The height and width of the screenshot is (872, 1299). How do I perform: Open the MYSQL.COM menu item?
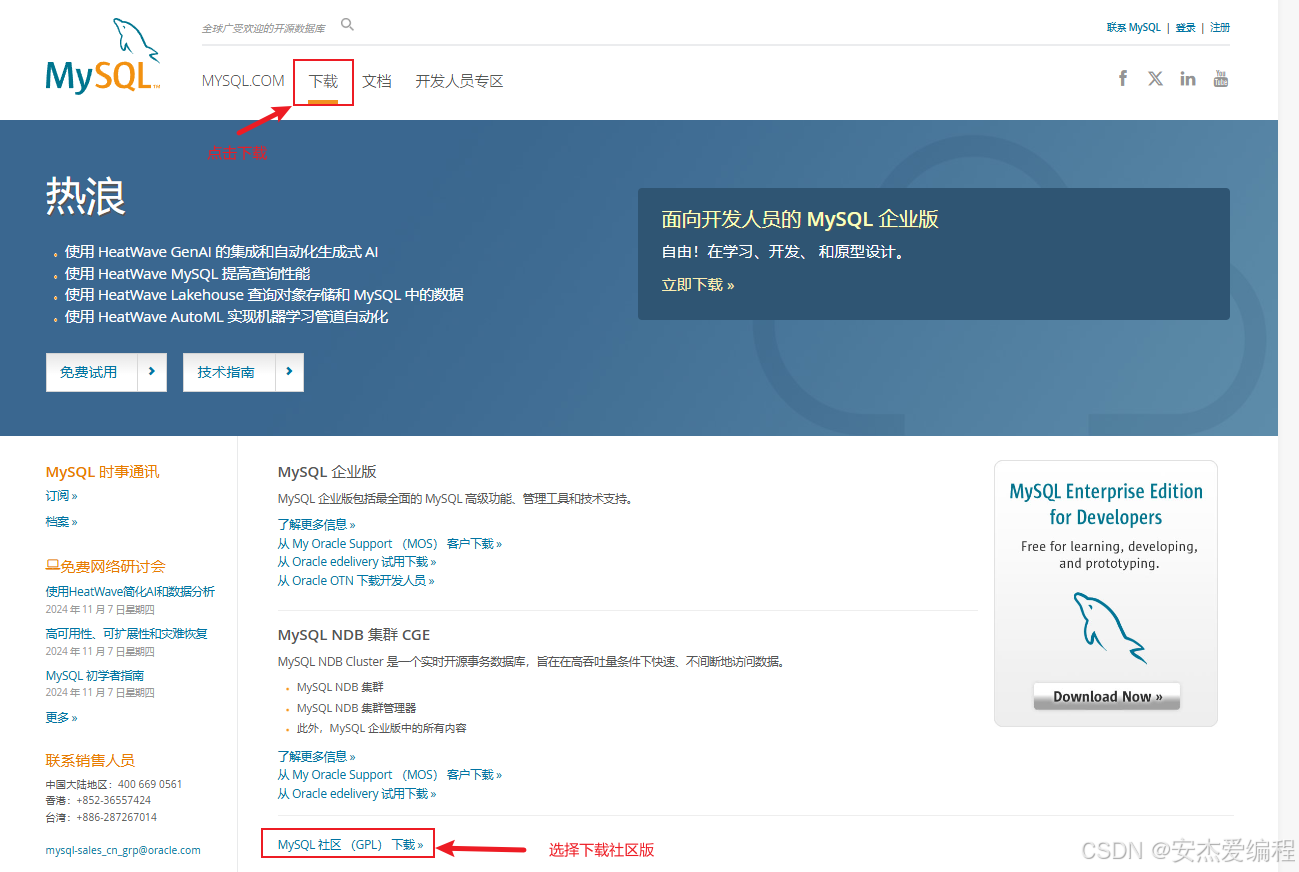tap(242, 81)
